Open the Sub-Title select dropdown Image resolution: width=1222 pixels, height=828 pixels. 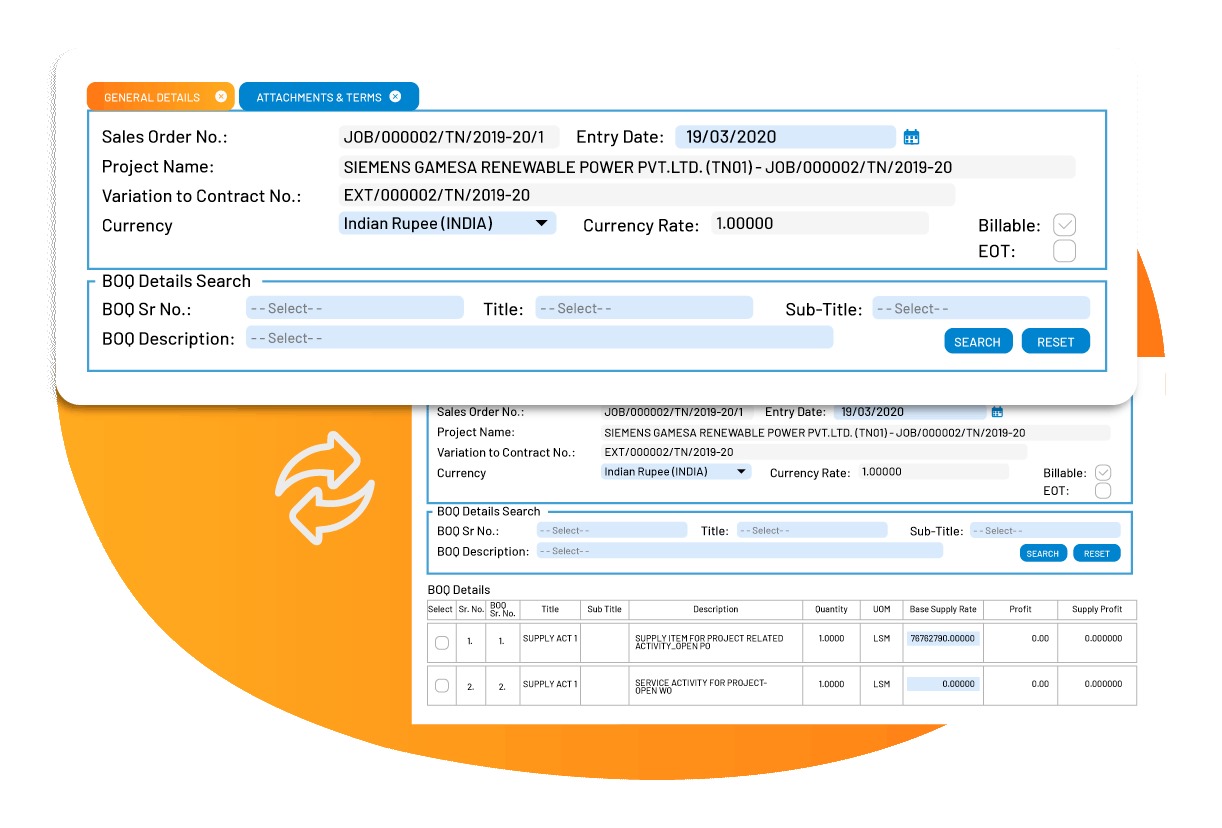point(982,307)
